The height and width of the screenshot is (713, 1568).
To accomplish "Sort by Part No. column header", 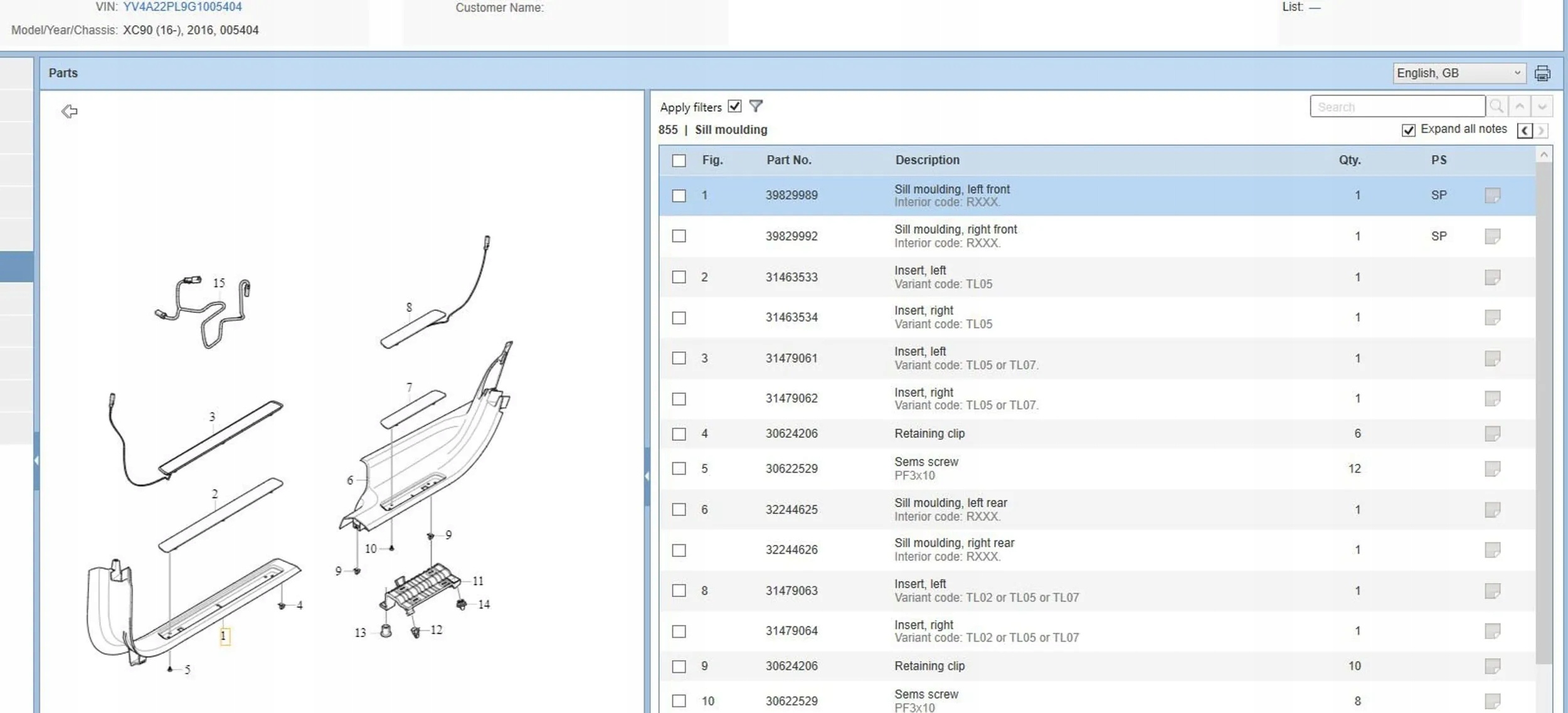I will point(788,160).
